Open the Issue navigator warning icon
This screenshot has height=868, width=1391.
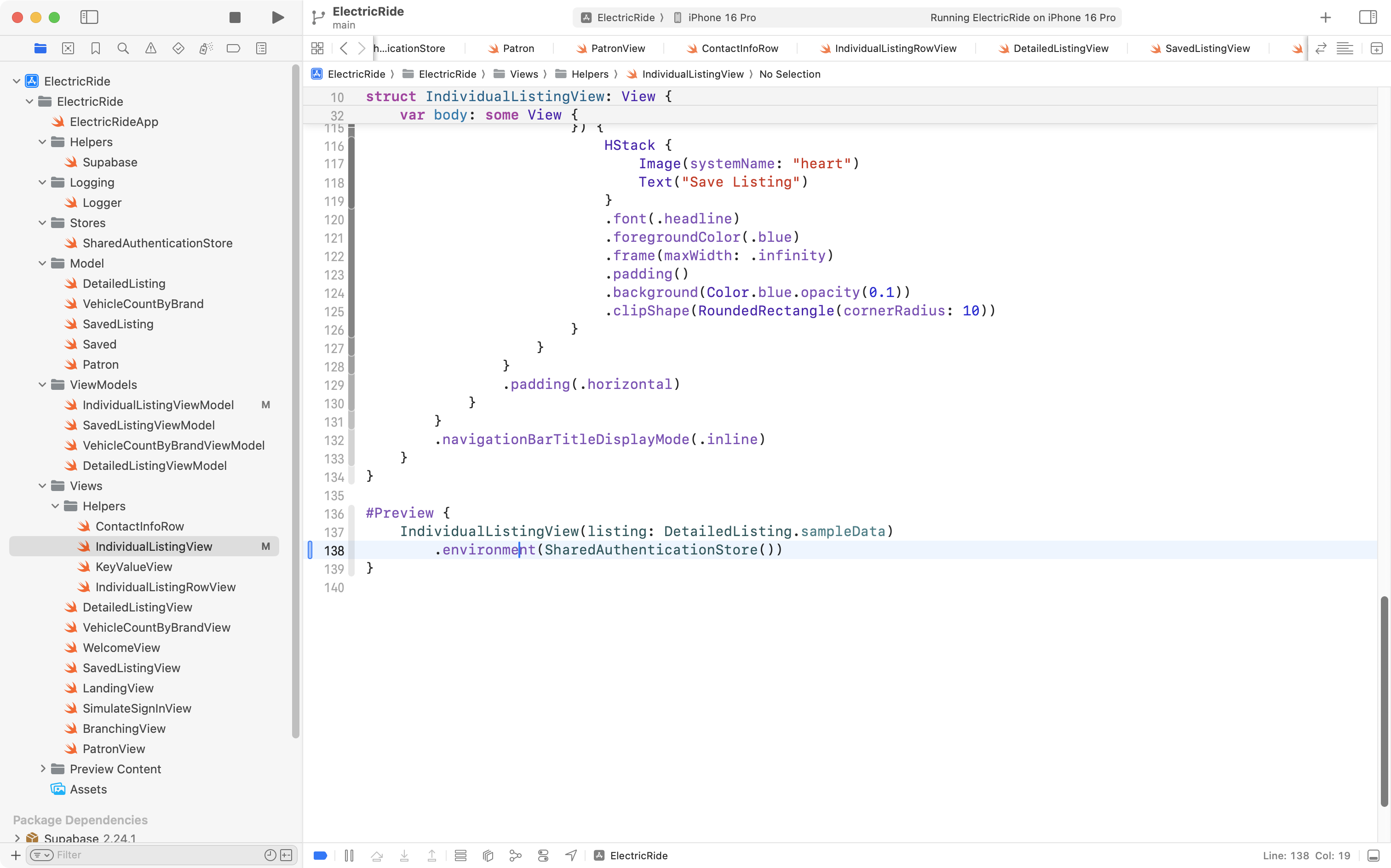(x=150, y=48)
